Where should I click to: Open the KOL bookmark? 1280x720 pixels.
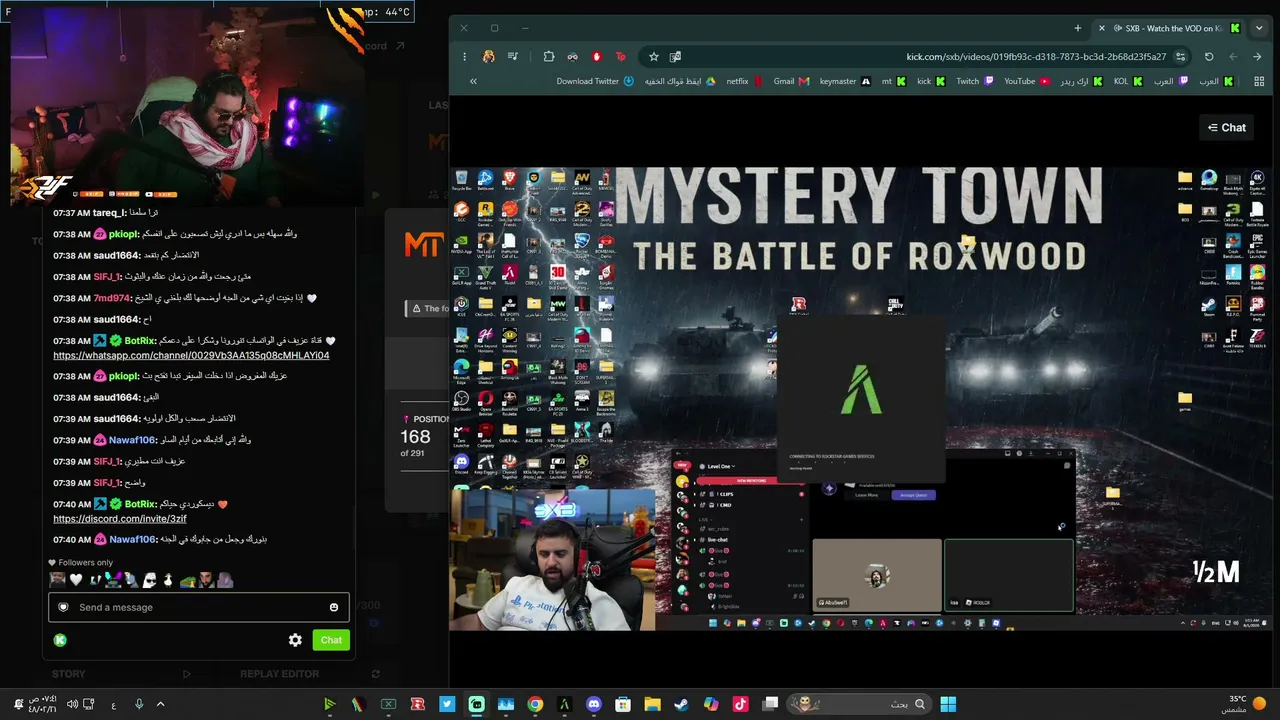coord(1128,82)
